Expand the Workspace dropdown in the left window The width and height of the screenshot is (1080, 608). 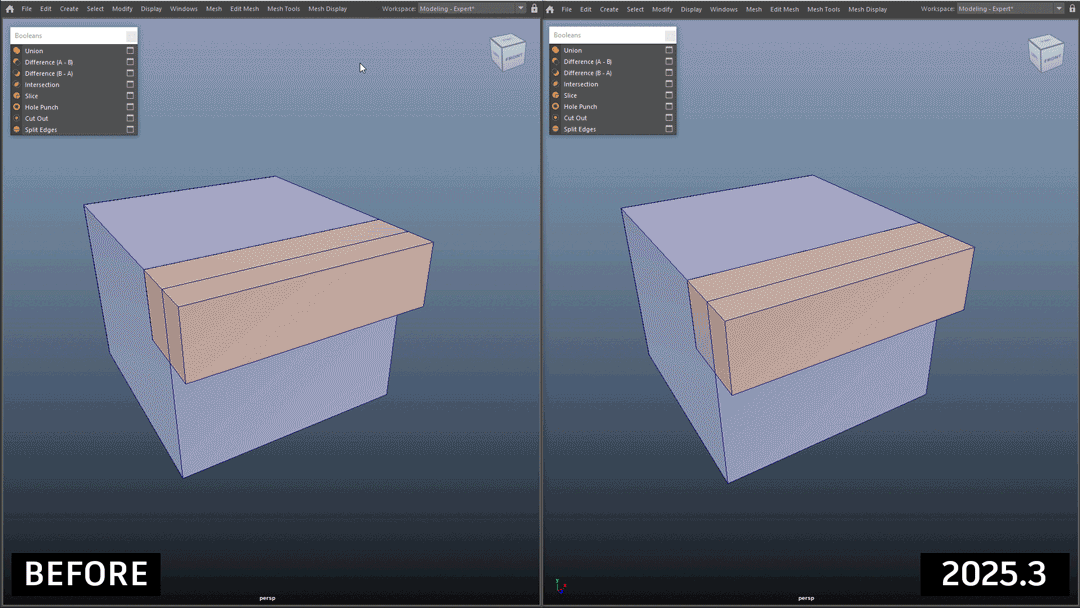click(520, 9)
